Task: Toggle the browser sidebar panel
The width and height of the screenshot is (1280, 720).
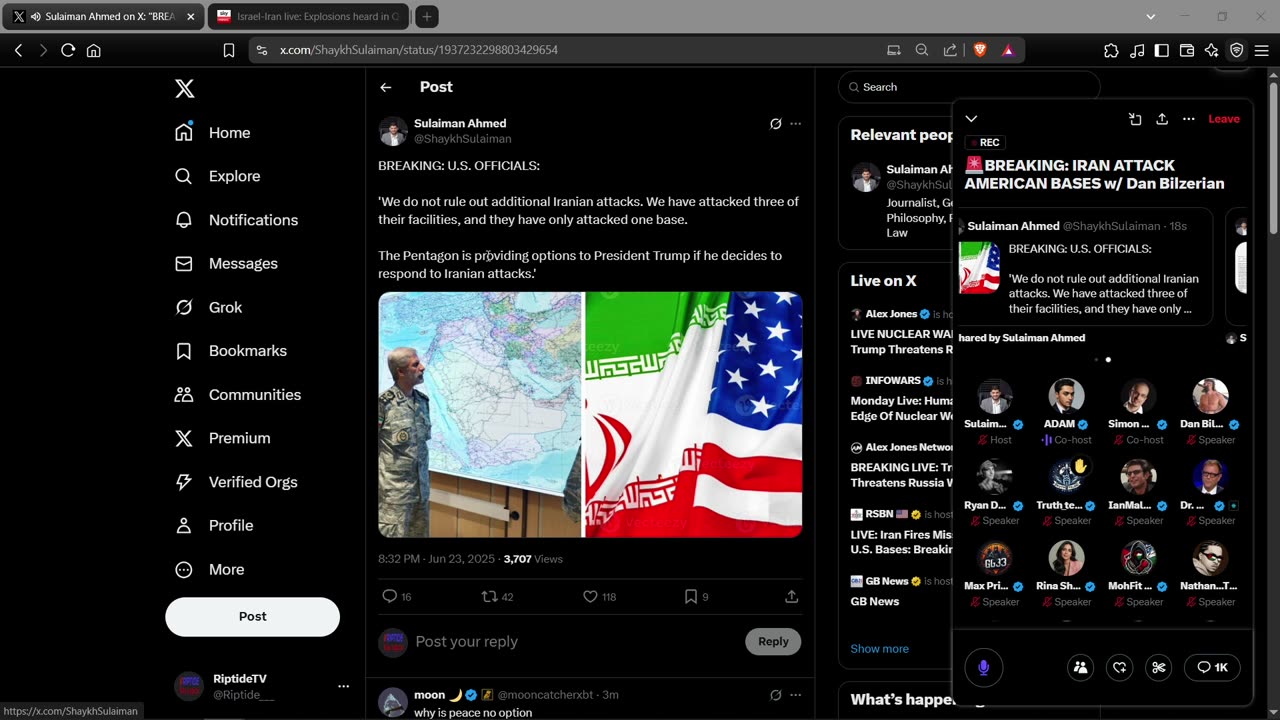Action: tap(1161, 50)
